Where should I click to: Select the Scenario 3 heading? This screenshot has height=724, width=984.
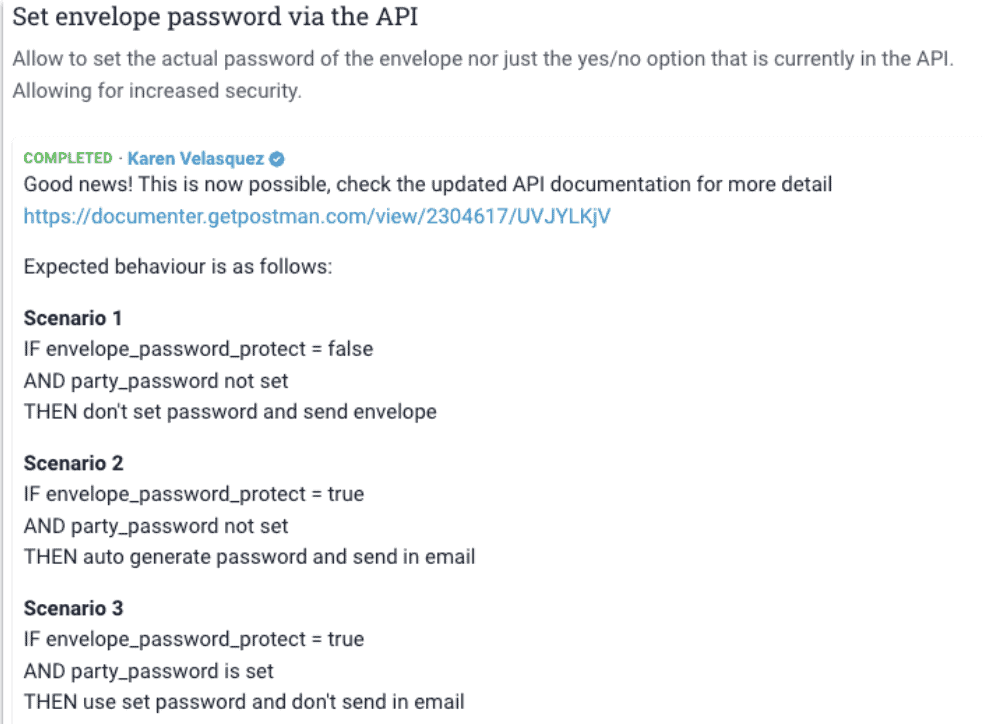pos(73,608)
